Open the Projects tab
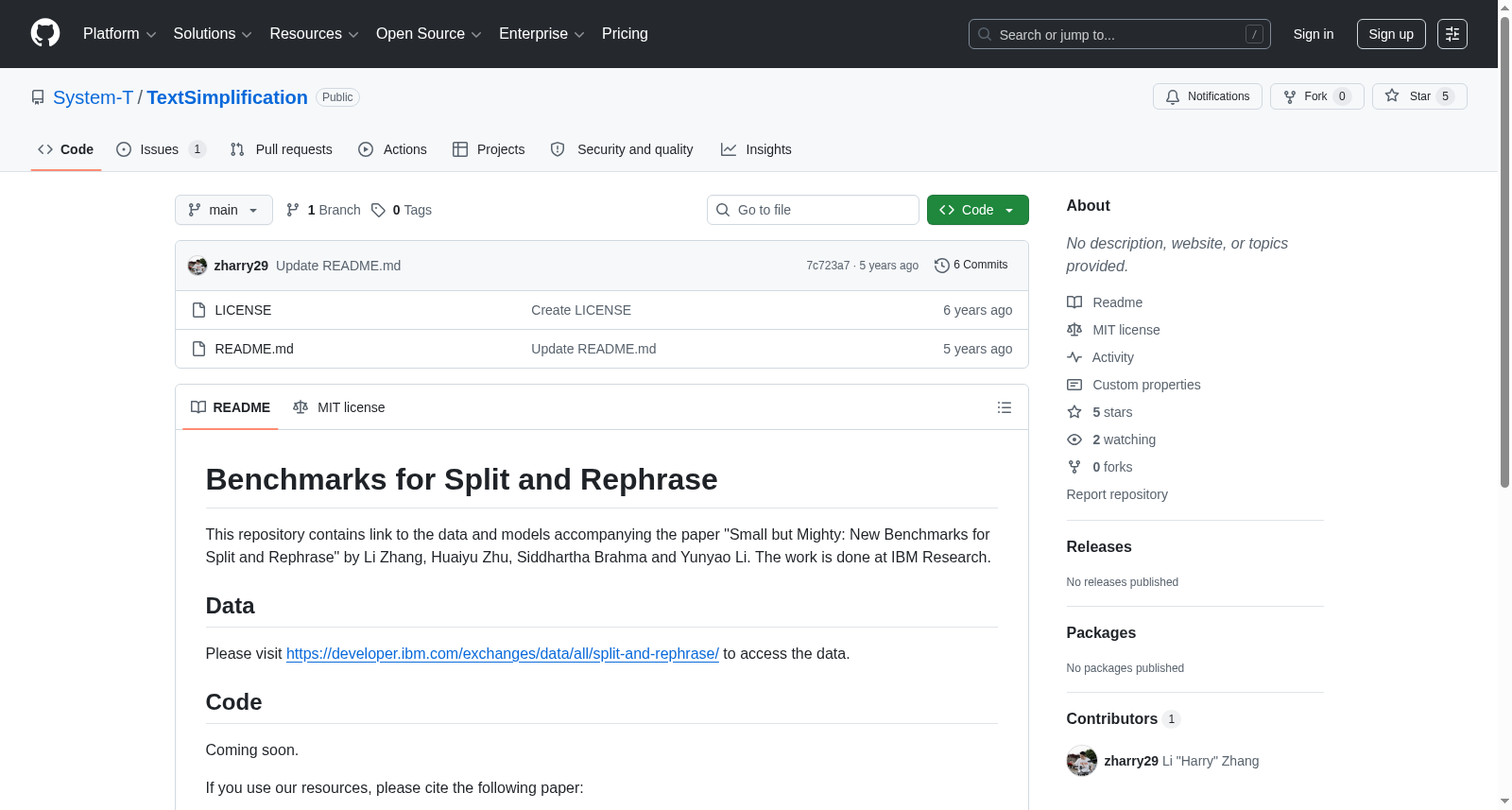1512x810 pixels. 489,149
